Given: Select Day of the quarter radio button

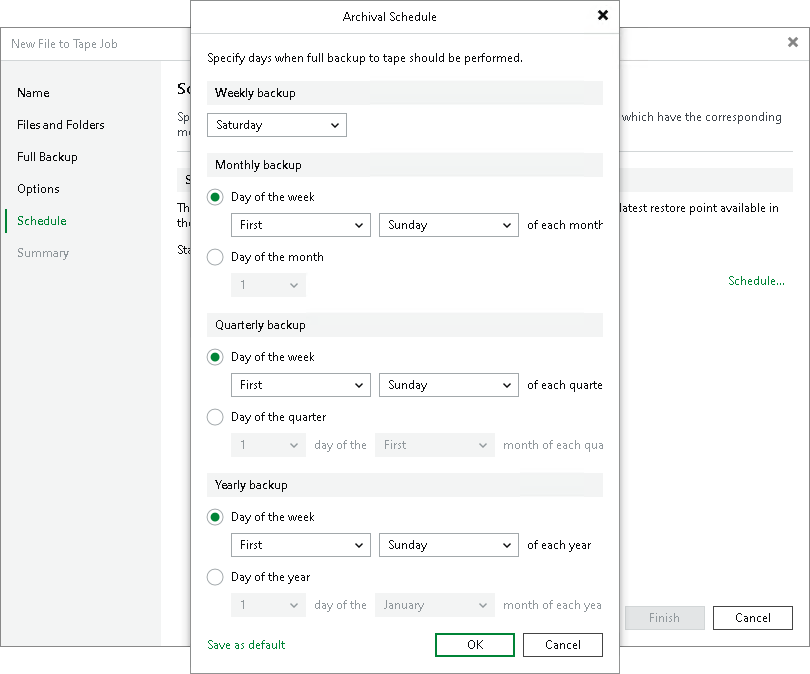Looking at the screenshot, I should tap(215, 417).
